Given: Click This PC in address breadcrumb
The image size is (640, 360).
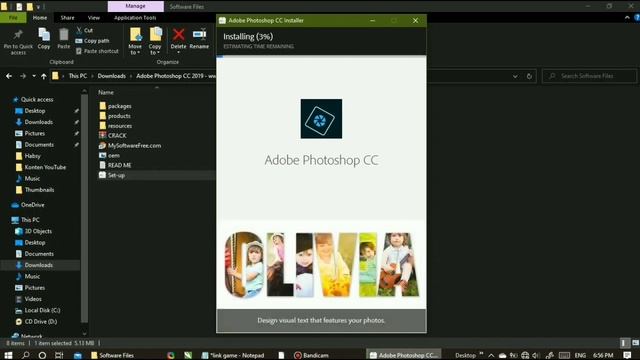Looking at the screenshot, I should pos(78,76).
